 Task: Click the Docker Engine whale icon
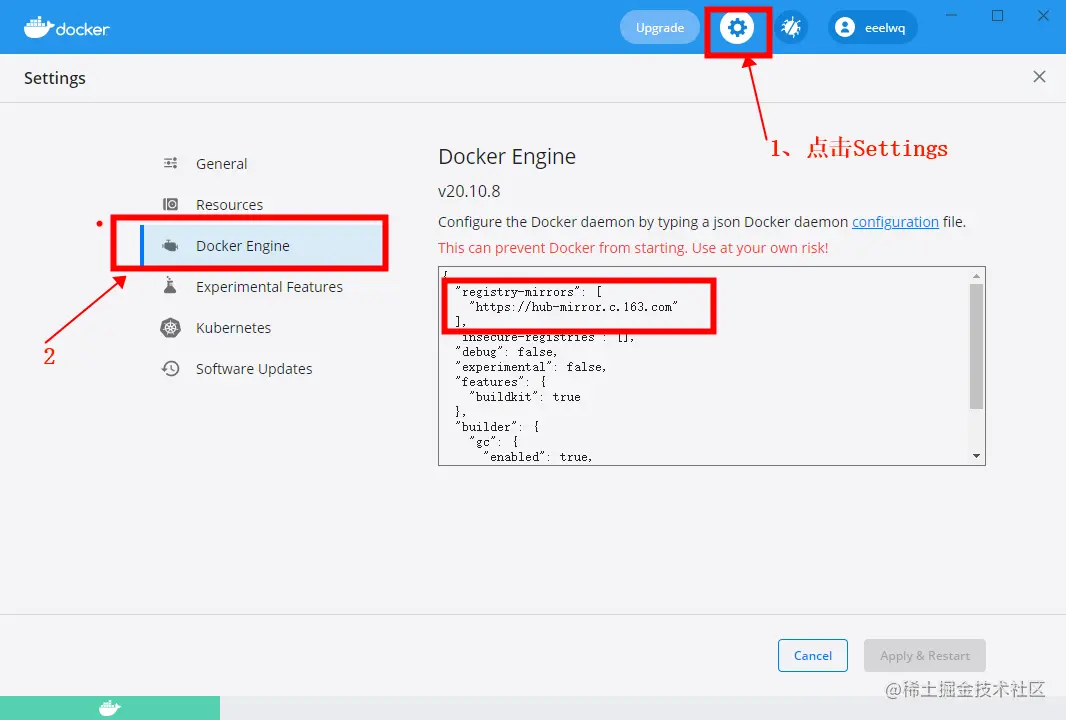(x=171, y=245)
